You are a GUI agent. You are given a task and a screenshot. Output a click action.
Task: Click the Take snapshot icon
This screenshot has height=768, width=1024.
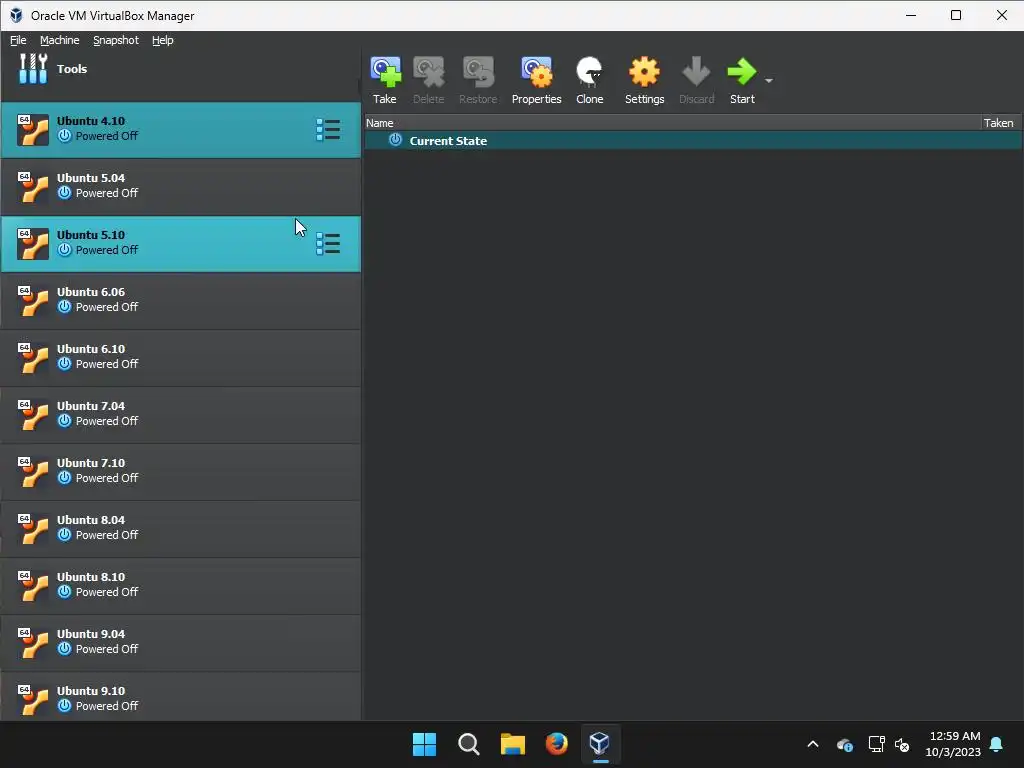[x=385, y=72]
